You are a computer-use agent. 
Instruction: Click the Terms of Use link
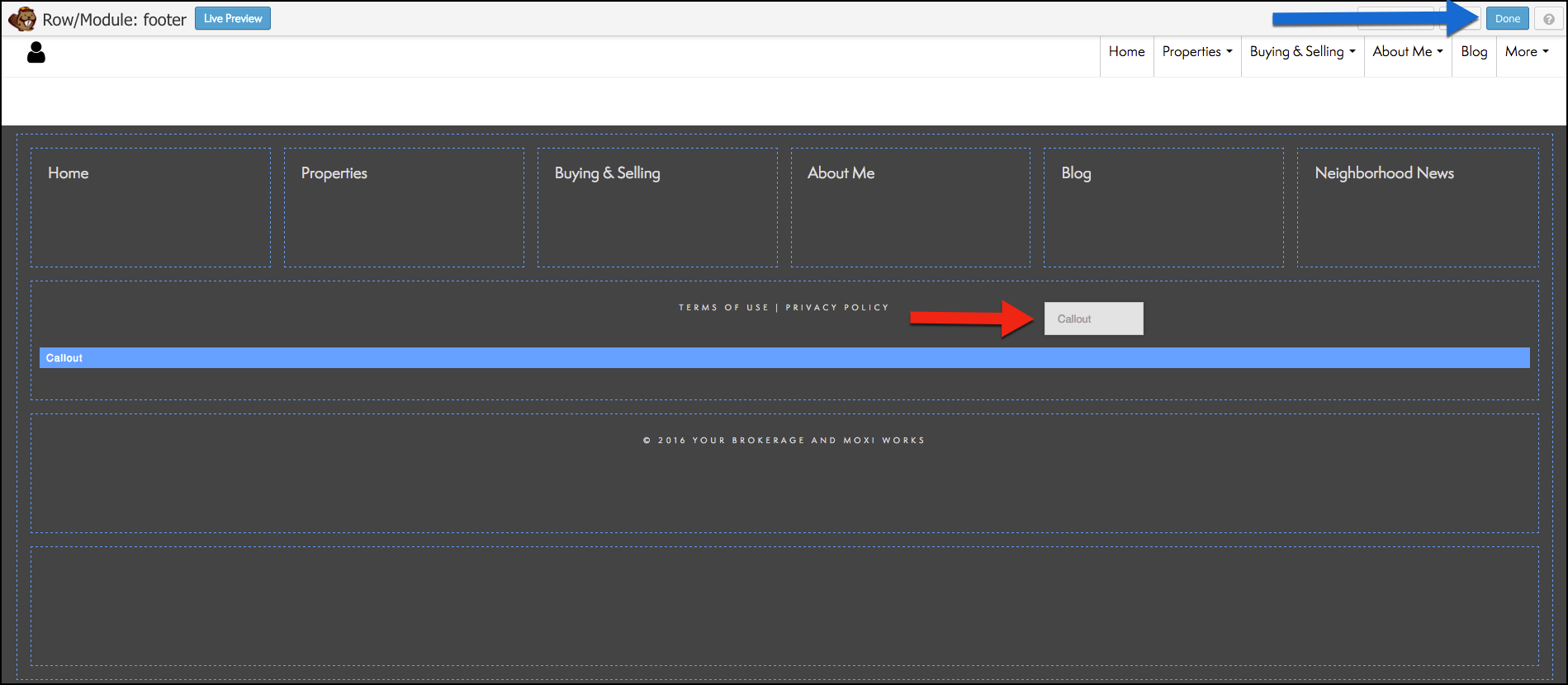tap(723, 308)
